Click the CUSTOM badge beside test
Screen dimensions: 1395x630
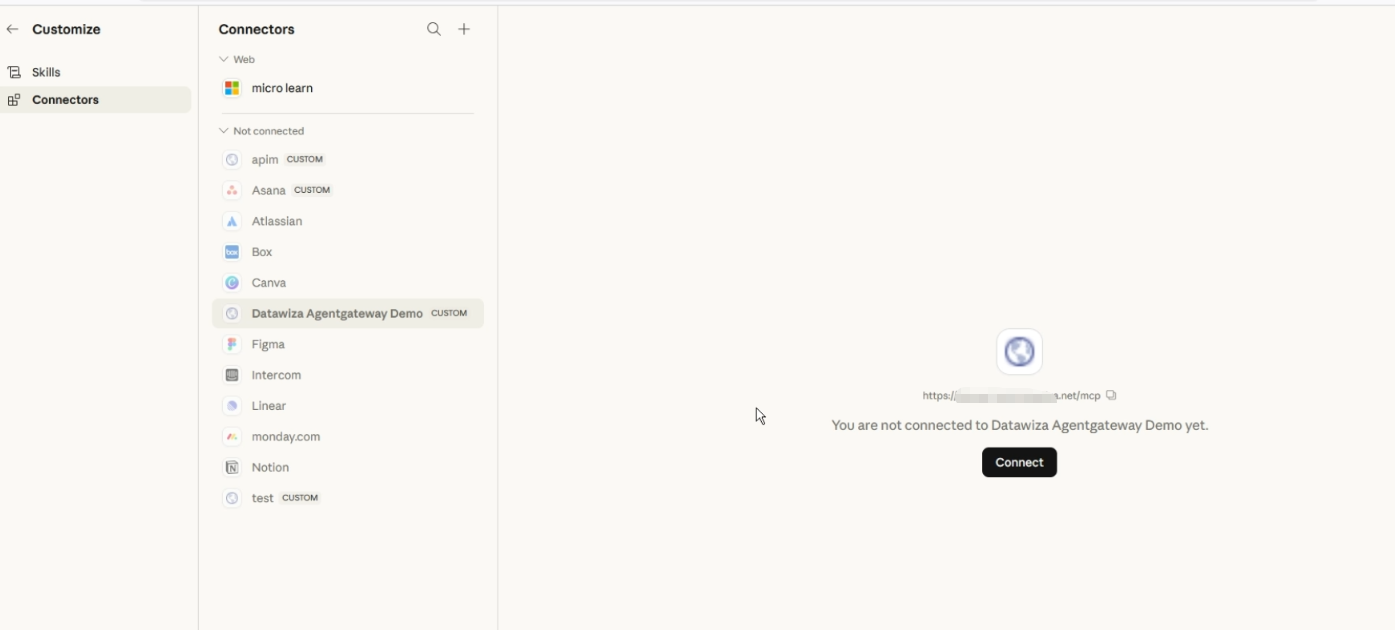[300, 498]
